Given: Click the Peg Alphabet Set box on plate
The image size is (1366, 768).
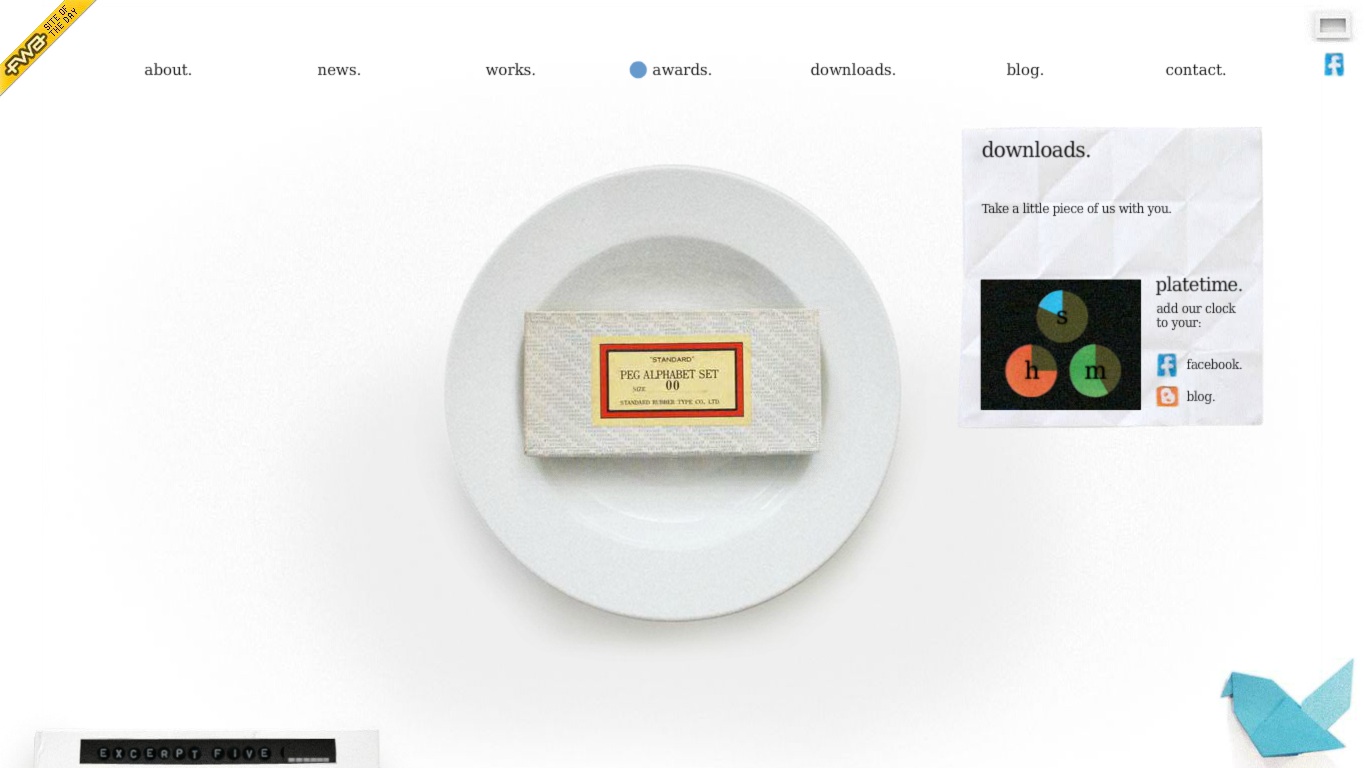Looking at the screenshot, I should 672,382.
